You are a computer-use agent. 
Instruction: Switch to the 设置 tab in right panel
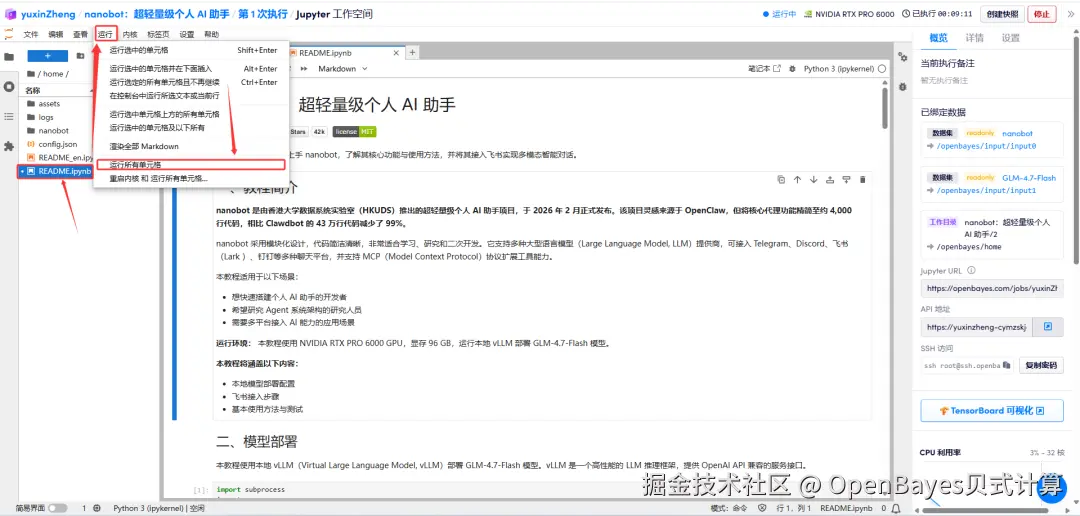pyautogui.click(x=1010, y=38)
